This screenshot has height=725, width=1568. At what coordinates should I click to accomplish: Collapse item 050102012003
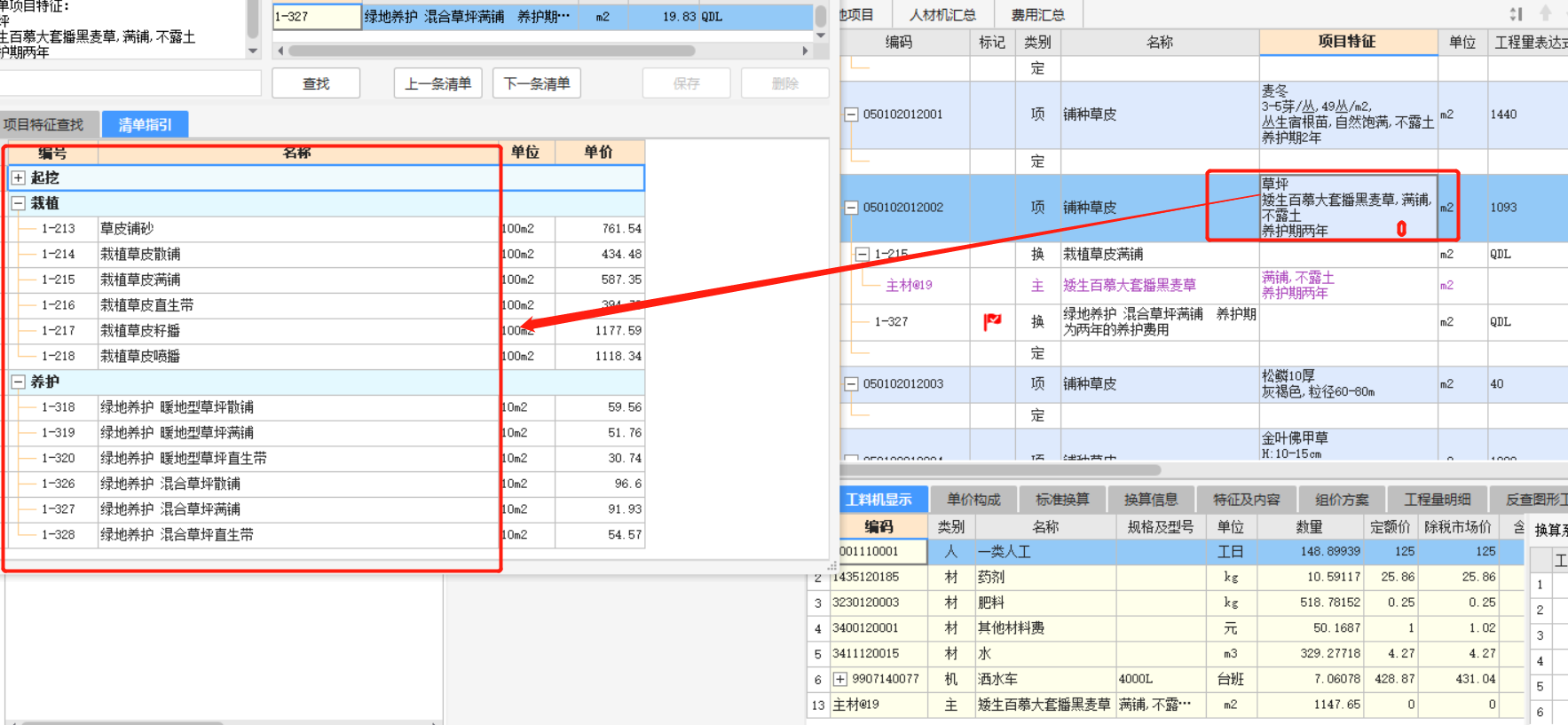[x=851, y=384]
